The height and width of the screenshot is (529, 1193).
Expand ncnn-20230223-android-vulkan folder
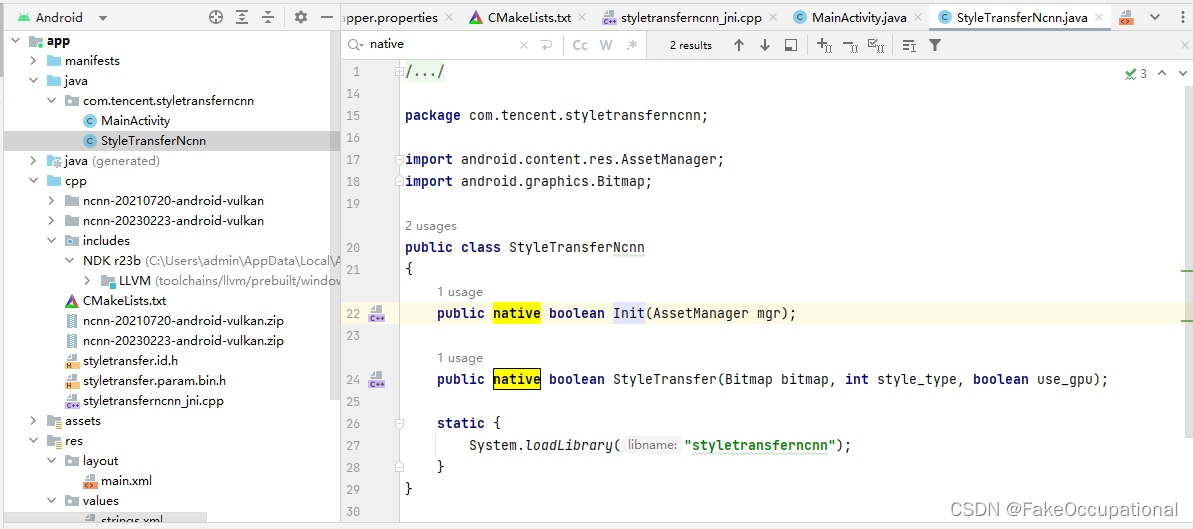click(52, 221)
